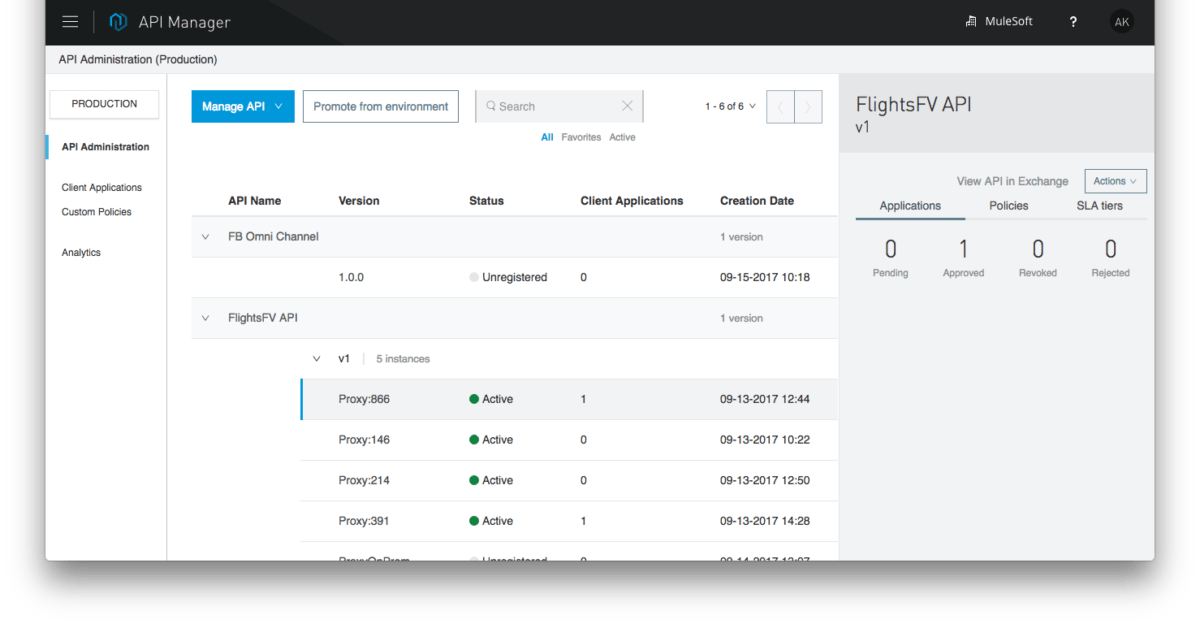Viewport: 1200px width, 624px height.
Task: Switch to the Policies tab
Action: coord(1008,205)
